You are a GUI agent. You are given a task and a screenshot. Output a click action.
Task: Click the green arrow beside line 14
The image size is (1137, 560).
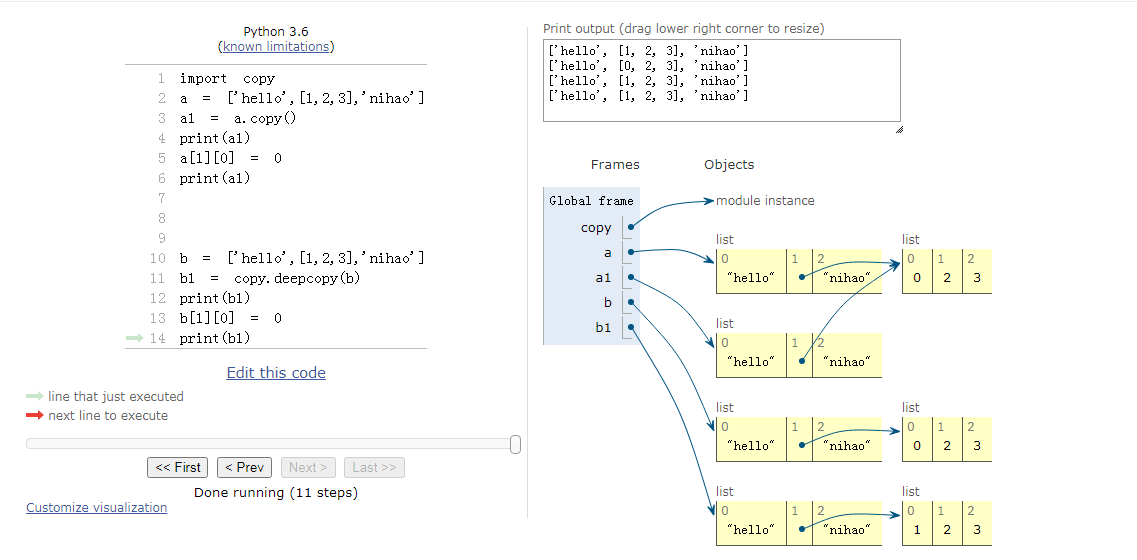coord(135,338)
